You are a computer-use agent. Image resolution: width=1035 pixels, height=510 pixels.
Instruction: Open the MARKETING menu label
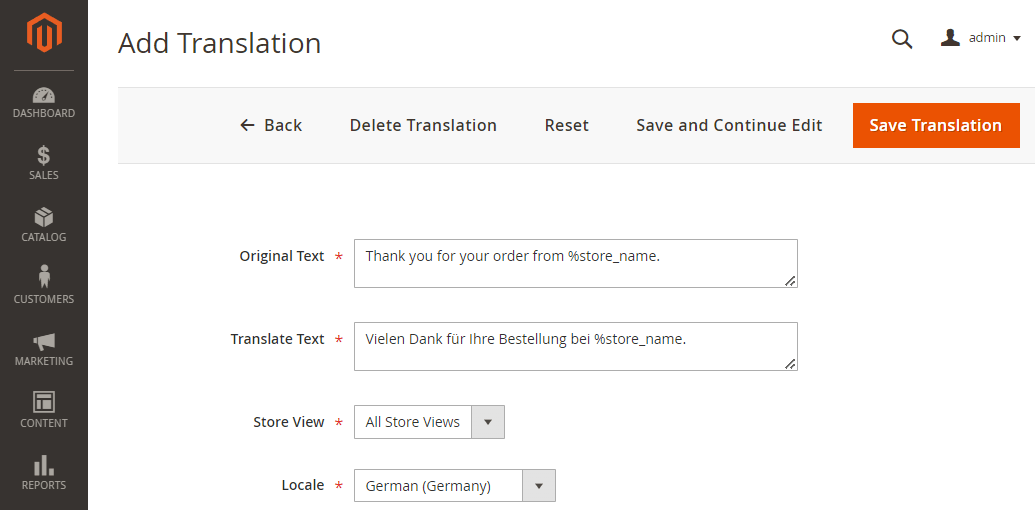(44, 362)
